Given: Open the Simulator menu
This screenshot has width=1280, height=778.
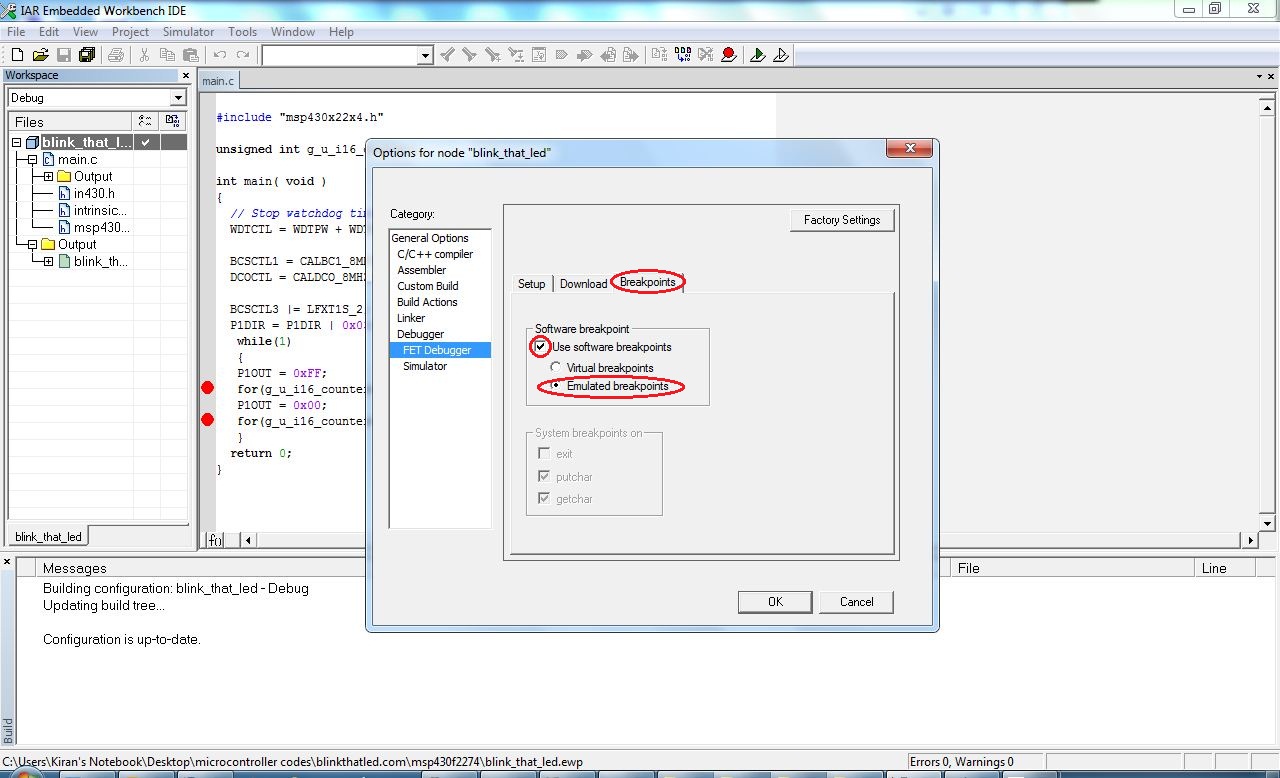Looking at the screenshot, I should pyautogui.click(x=189, y=32).
